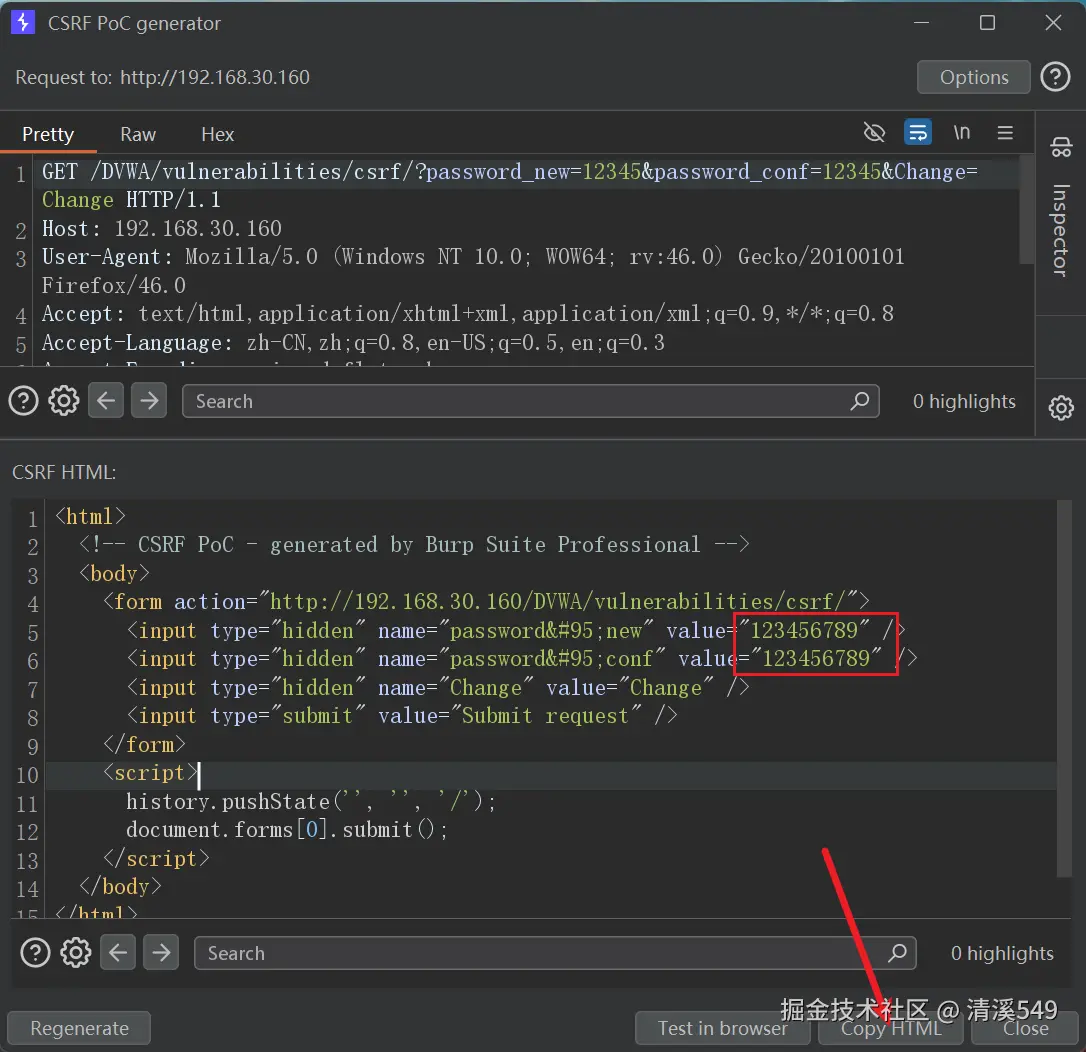The width and height of the screenshot is (1086, 1052).
Task: Go to previous match in CSRF HTML search
Action: click(118, 952)
